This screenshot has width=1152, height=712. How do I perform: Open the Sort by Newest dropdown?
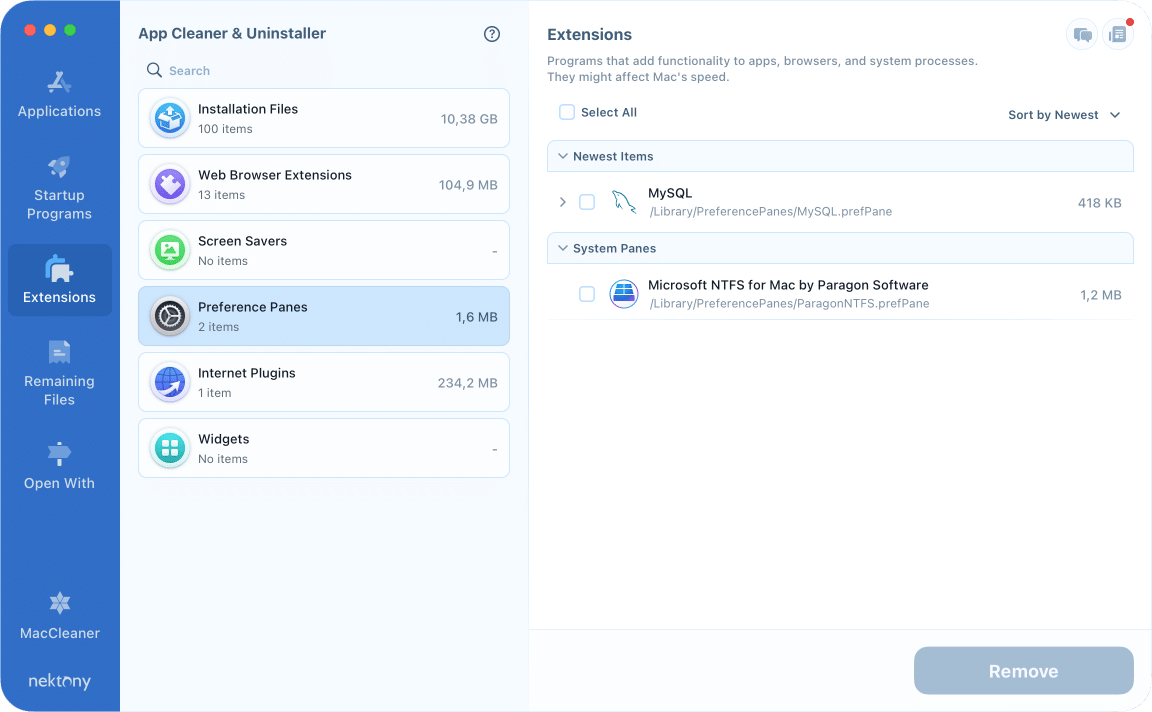(1064, 115)
